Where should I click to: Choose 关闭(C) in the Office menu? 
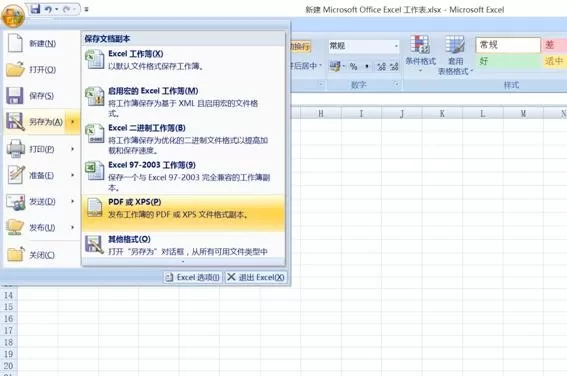tap(42, 255)
